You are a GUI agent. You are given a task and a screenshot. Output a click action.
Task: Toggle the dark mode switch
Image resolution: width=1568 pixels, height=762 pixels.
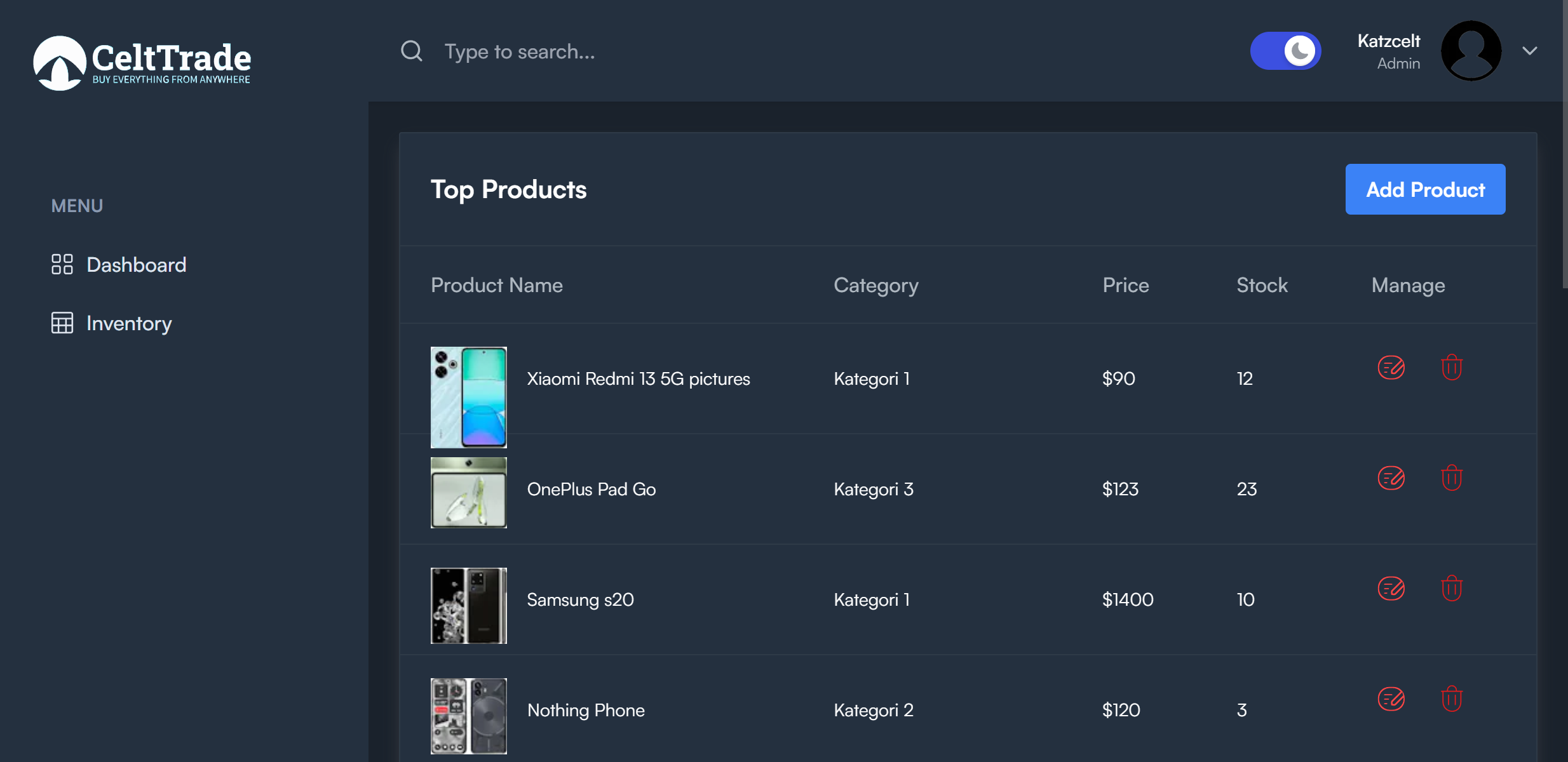[1285, 51]
